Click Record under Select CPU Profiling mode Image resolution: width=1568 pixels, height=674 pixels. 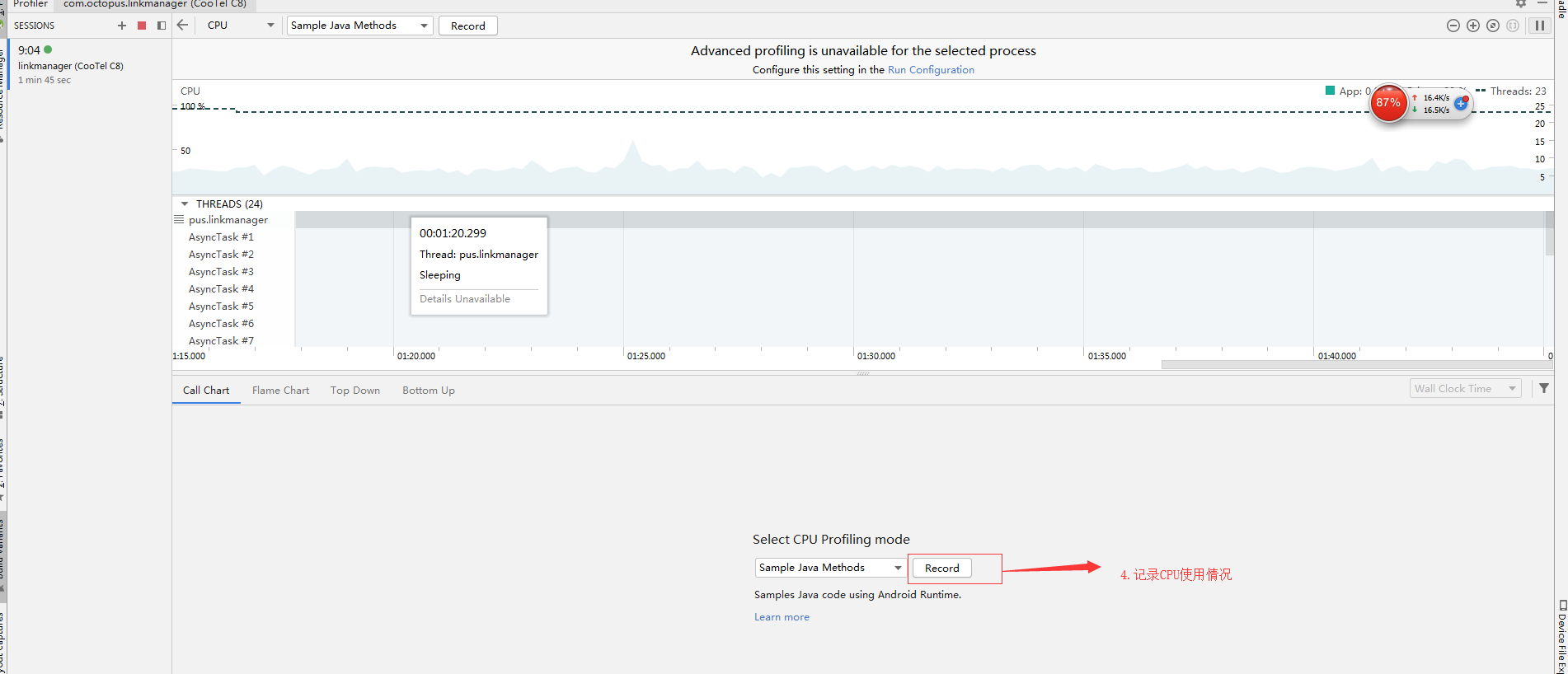point(941,568)
